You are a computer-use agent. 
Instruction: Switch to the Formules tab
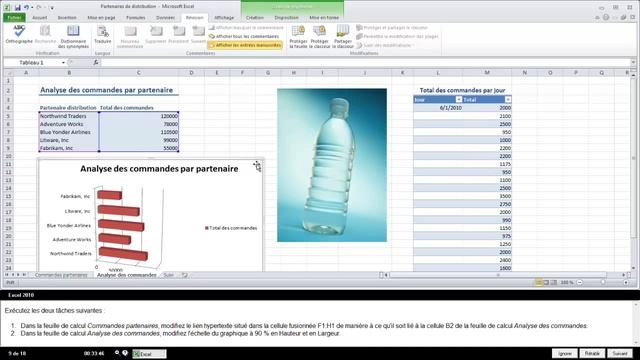coord(136,18)
